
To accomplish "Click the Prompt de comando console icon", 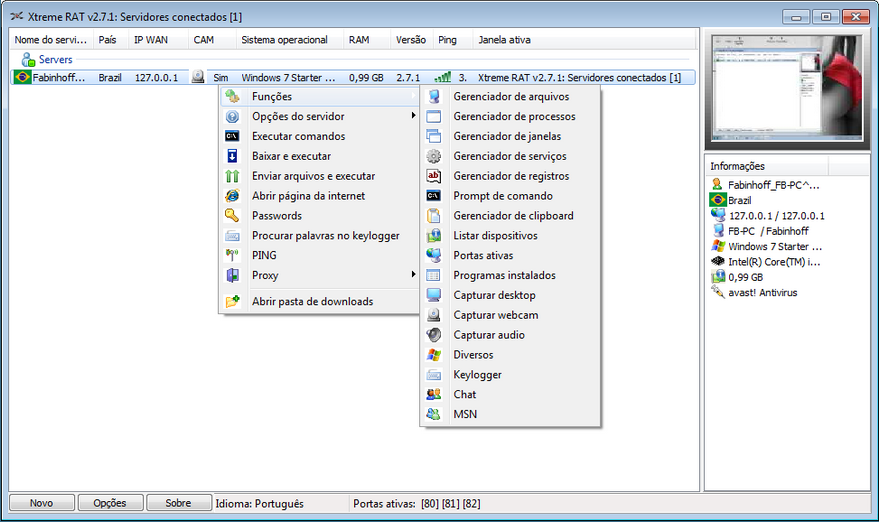I will [x=434, y=196].
